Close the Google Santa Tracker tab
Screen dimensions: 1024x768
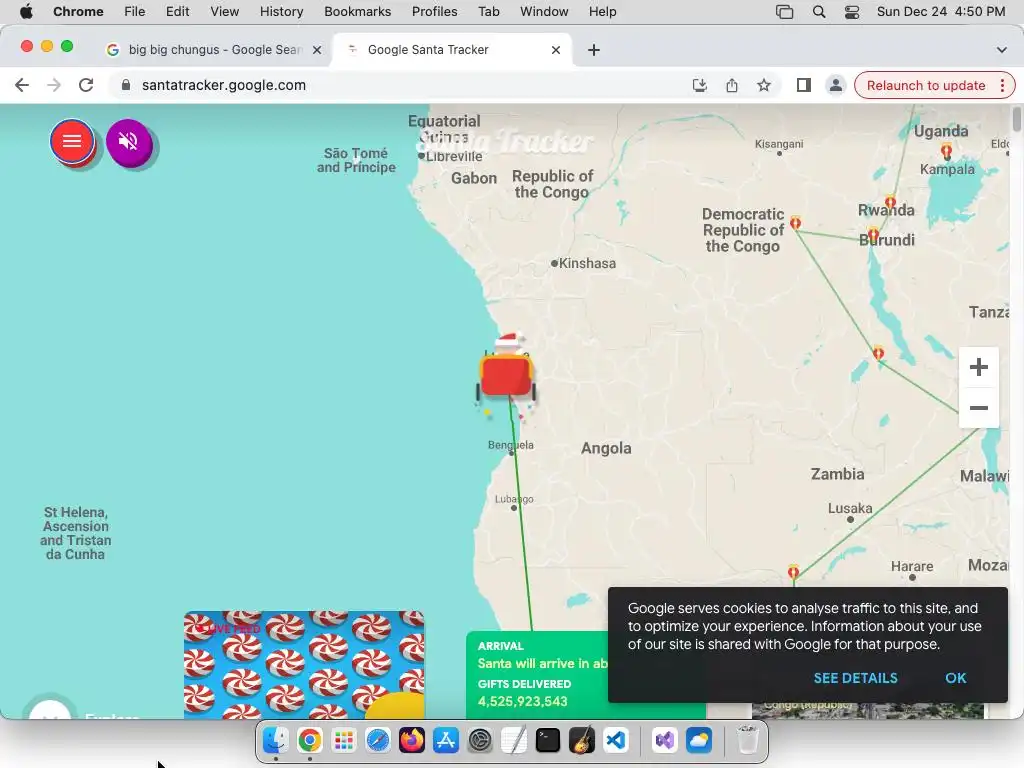556,50
